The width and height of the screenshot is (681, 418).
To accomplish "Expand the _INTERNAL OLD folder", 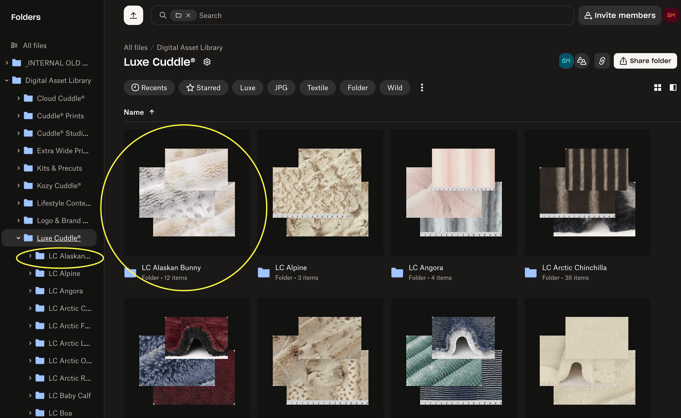I will pos(7,63).
